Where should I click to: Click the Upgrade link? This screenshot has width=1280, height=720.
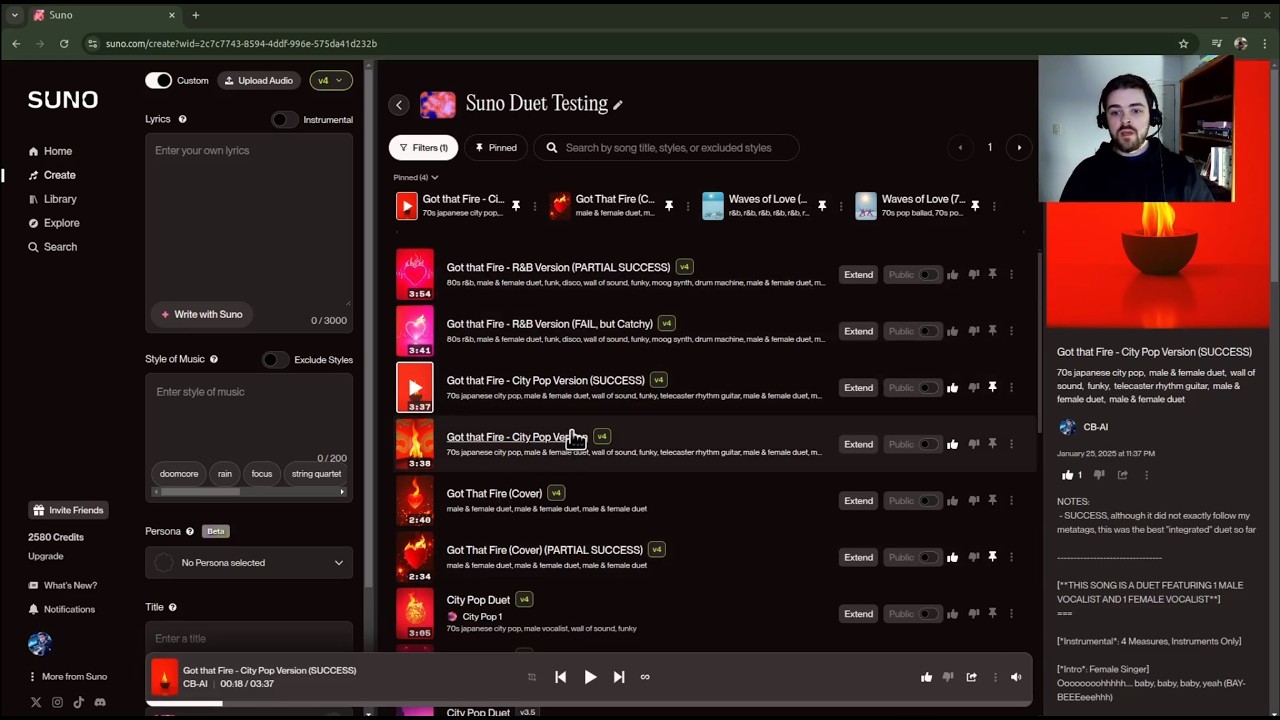[x=45, y=556]
